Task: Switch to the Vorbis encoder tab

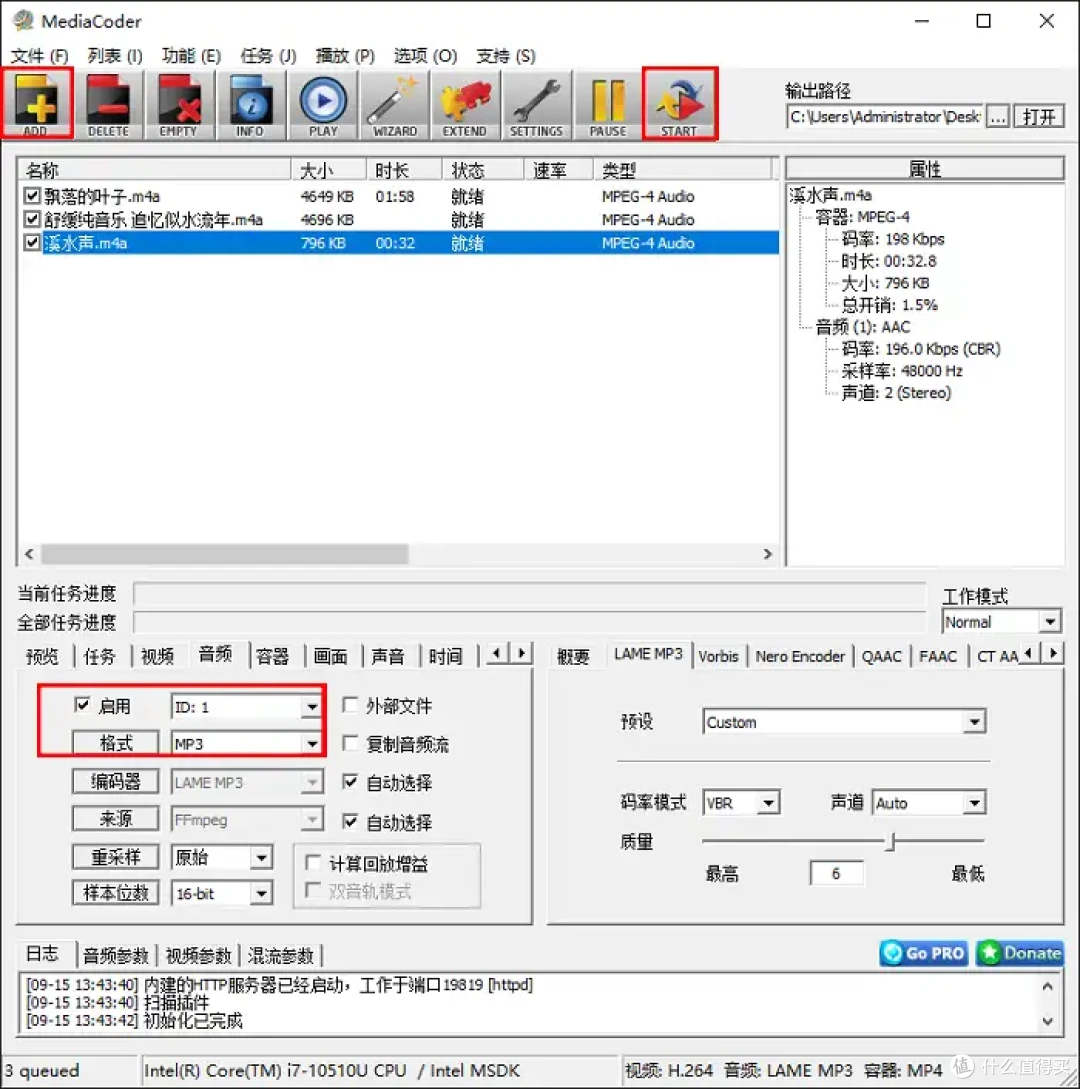Action: (x=718, y=656)
